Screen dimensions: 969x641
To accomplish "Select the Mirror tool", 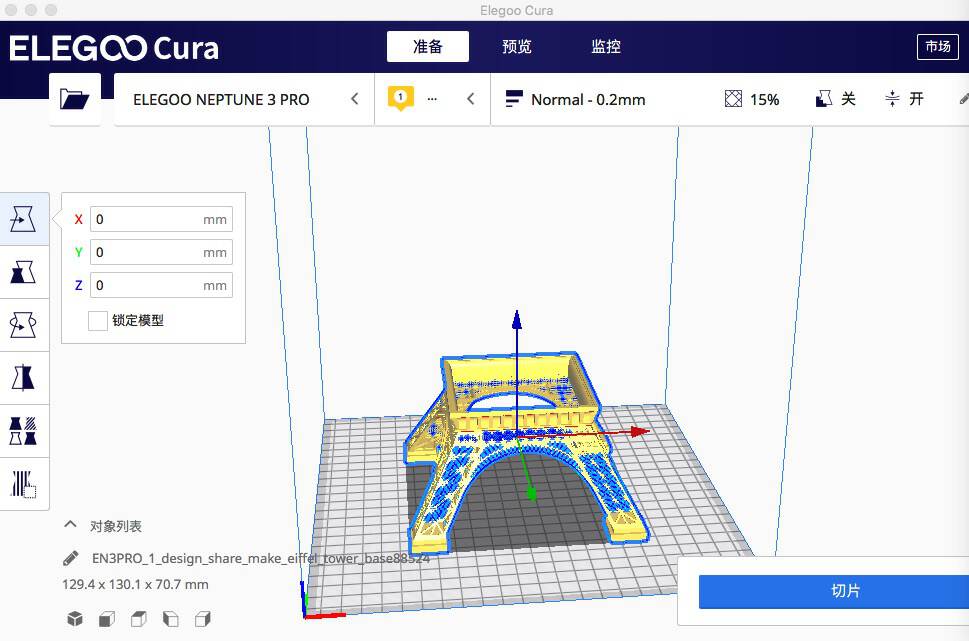I will pos(23,378).
